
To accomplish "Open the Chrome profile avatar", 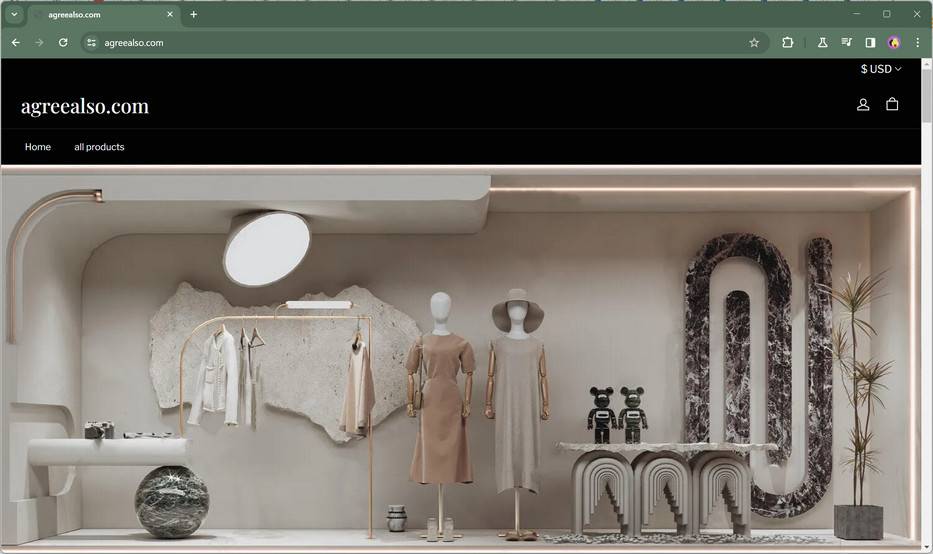I will [894, 43].
